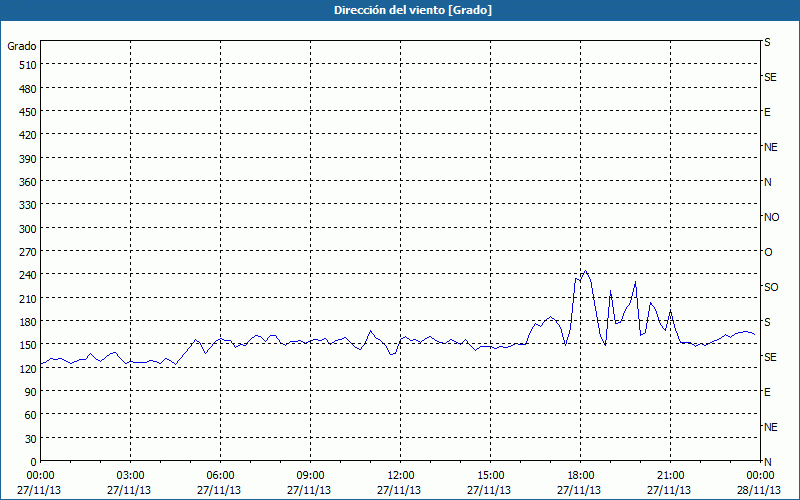The width and height of the screenshot is (800, 500).
Task: Select the 480 degree axis value
Action: 29,89
